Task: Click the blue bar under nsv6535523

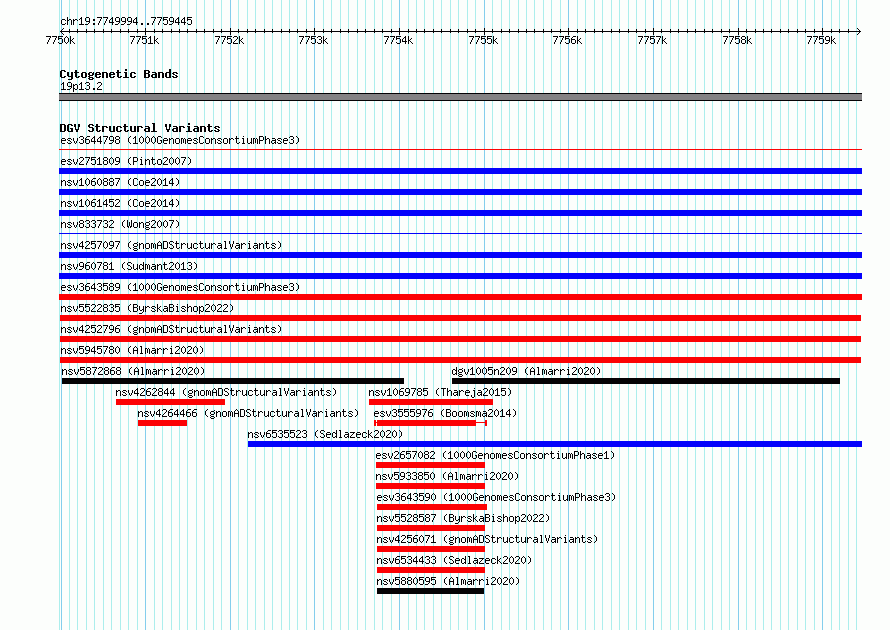Action: (x=555, y=444)
